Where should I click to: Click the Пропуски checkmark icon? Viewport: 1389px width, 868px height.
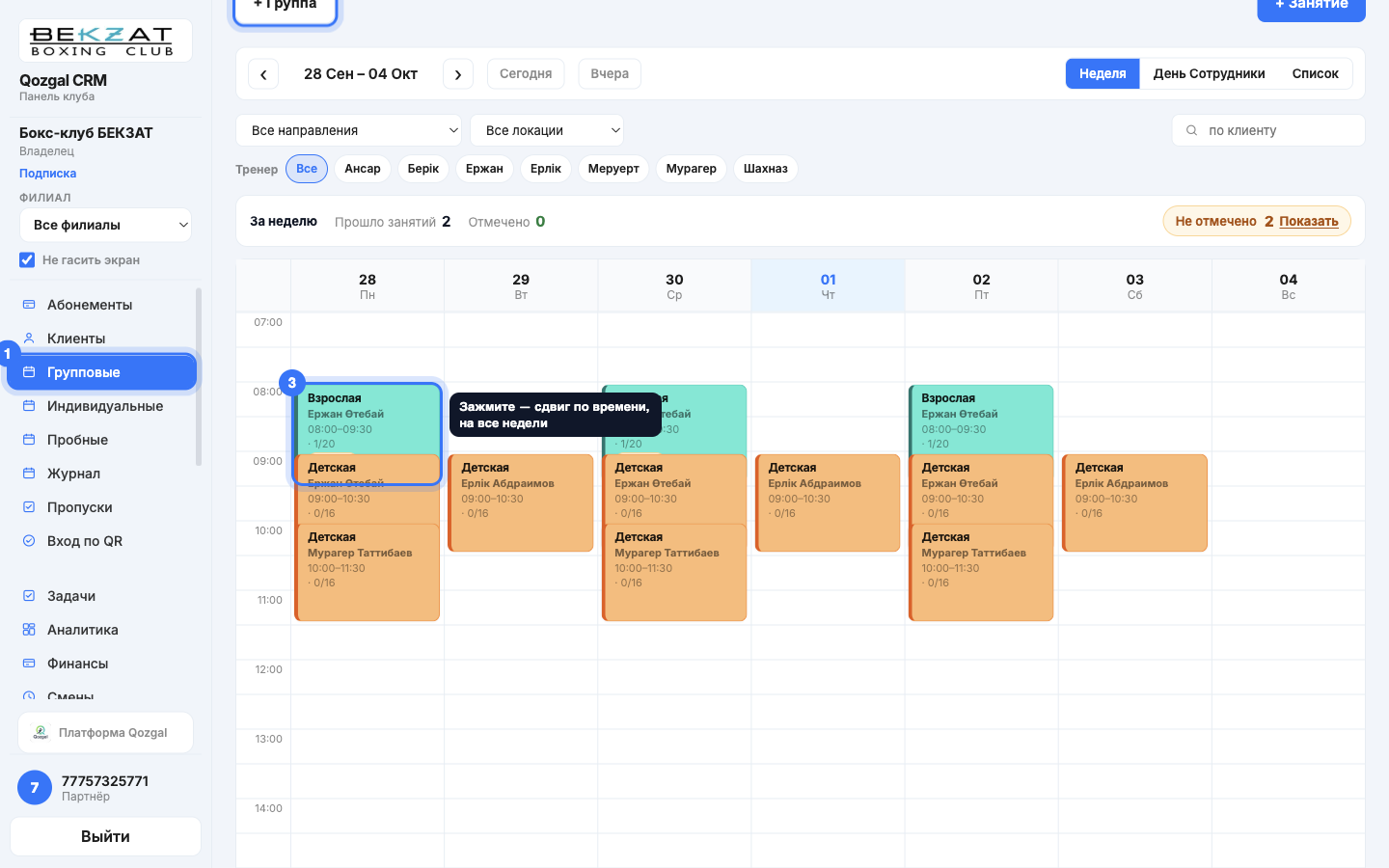[29, 507]
